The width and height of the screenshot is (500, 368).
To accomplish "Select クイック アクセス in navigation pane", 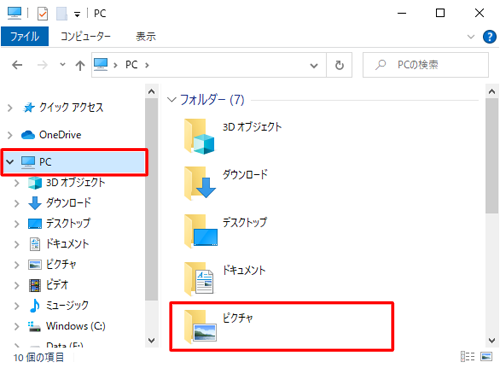I will 71,108.
